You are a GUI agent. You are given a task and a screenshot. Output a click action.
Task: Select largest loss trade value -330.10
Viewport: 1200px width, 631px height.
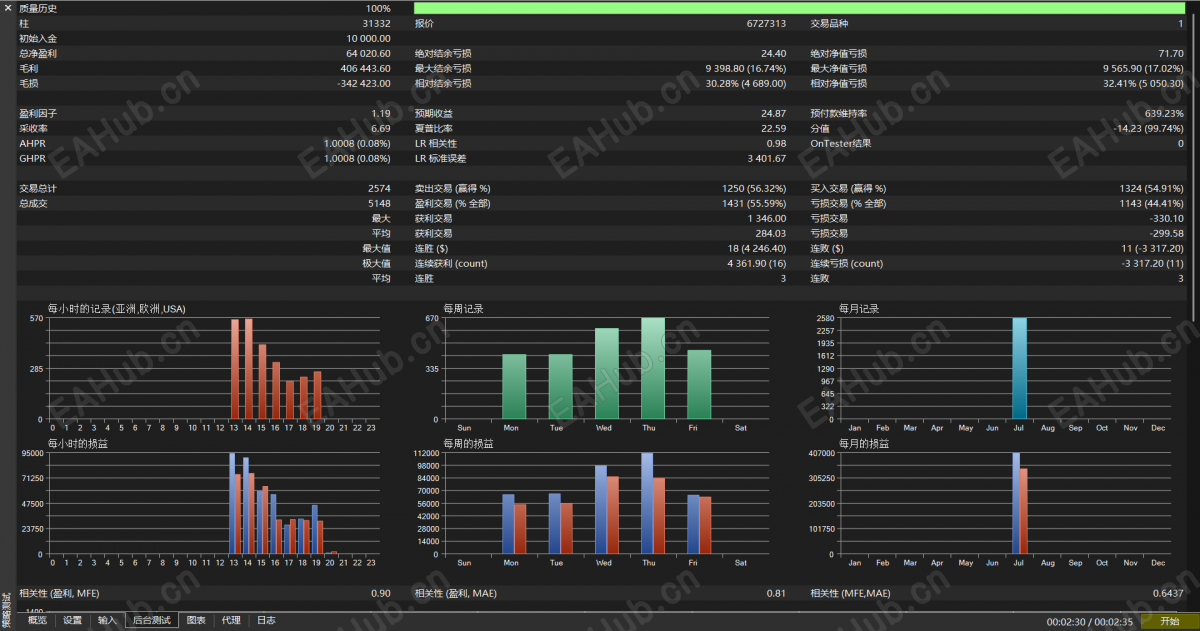(x=1167, y=218)
